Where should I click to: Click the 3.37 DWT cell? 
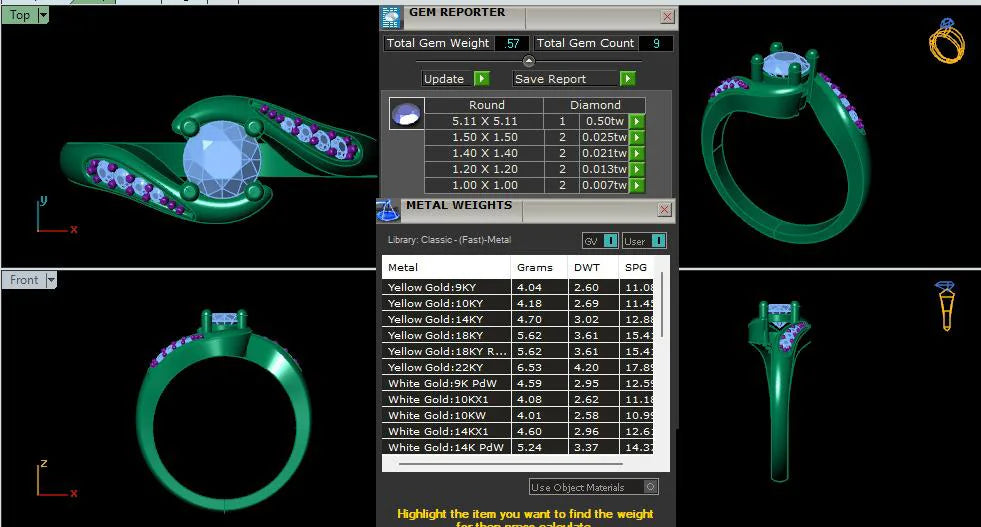point(593,448)
